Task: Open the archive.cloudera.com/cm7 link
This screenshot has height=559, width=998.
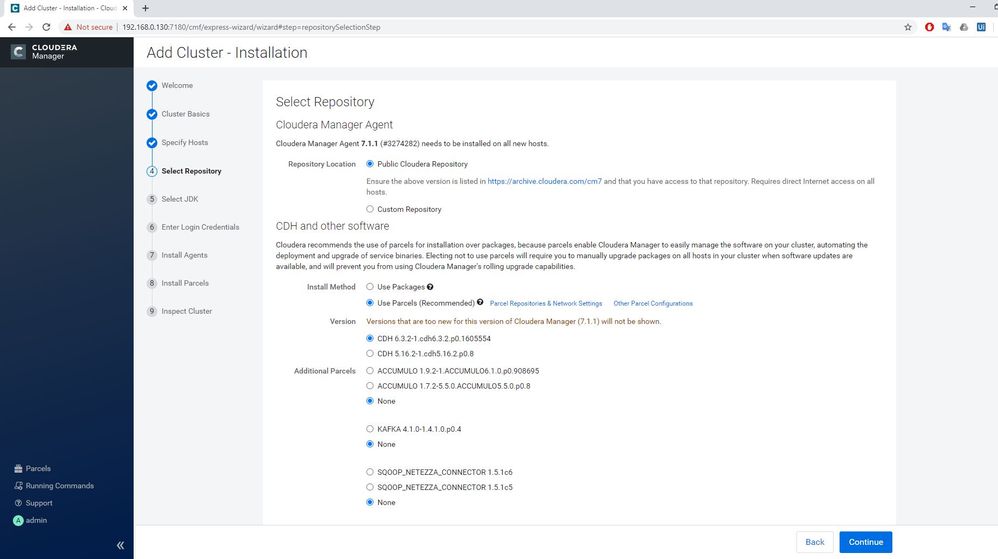Action: click(544, 181)
